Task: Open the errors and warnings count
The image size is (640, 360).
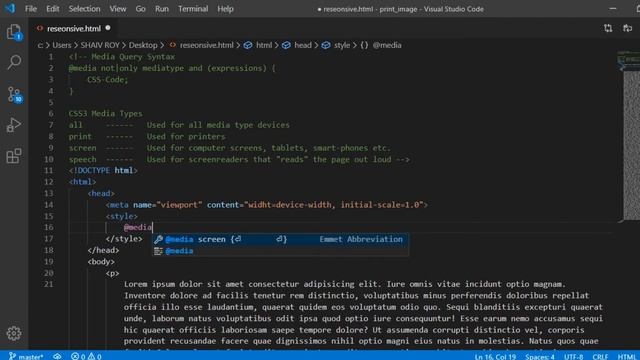Action: [x=86, y=356]
